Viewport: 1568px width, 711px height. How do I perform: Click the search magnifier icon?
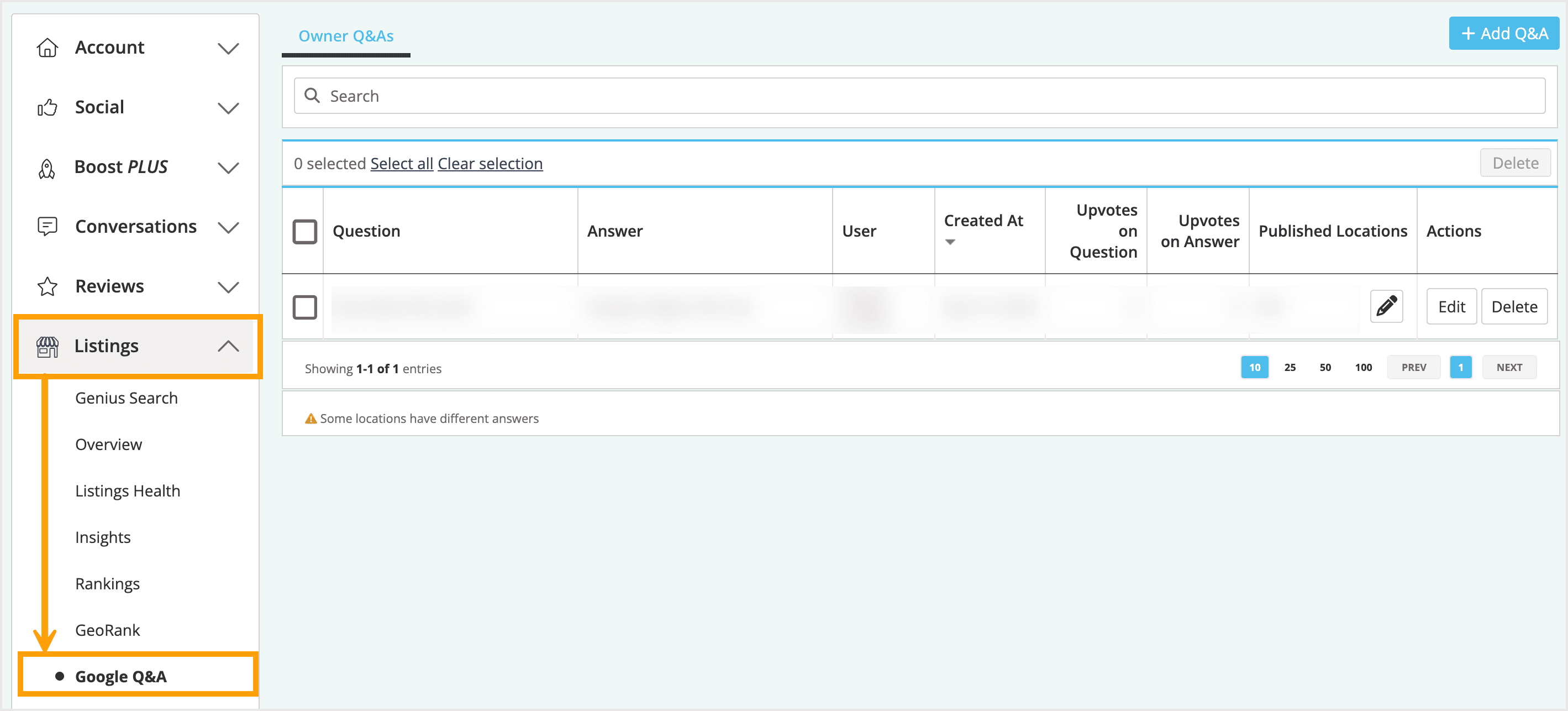pyautogui.click(x=313, y=95)
